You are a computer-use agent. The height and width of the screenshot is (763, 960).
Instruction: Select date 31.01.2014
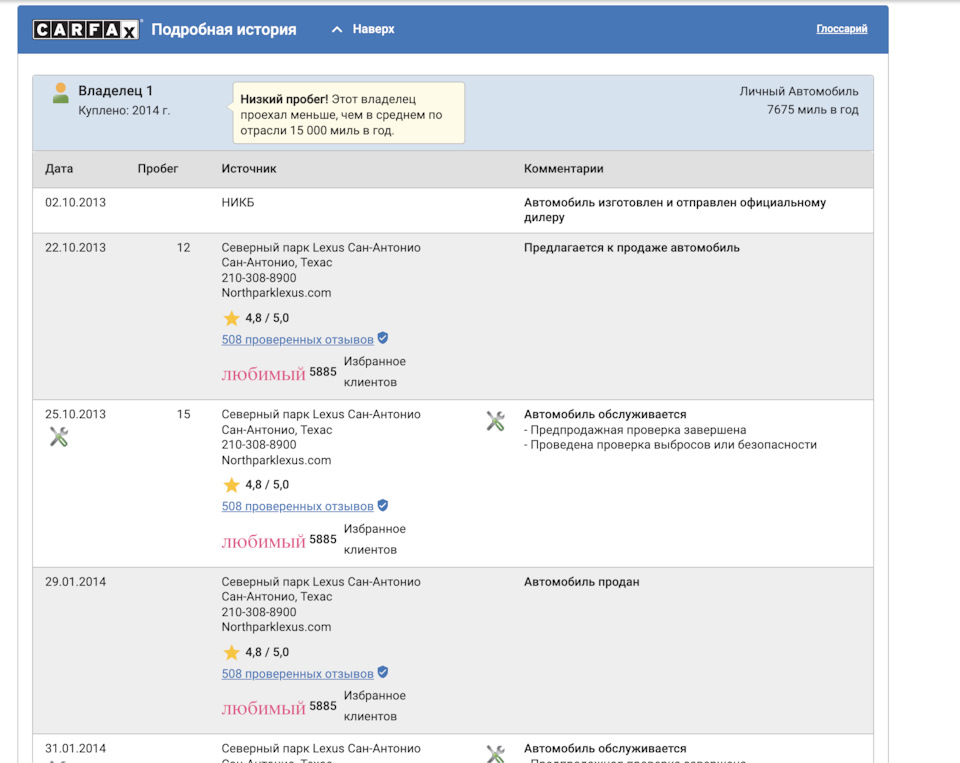click(x=75, y=748)
